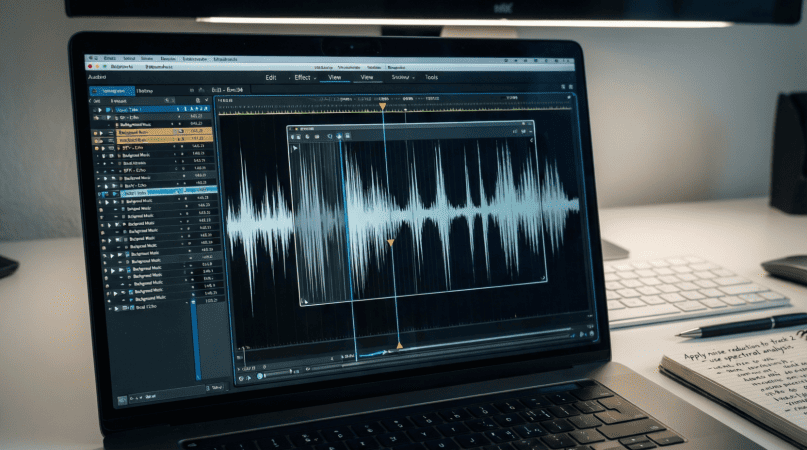
Task: Click the orange marker at the bottom timeline
Action: 399,346
